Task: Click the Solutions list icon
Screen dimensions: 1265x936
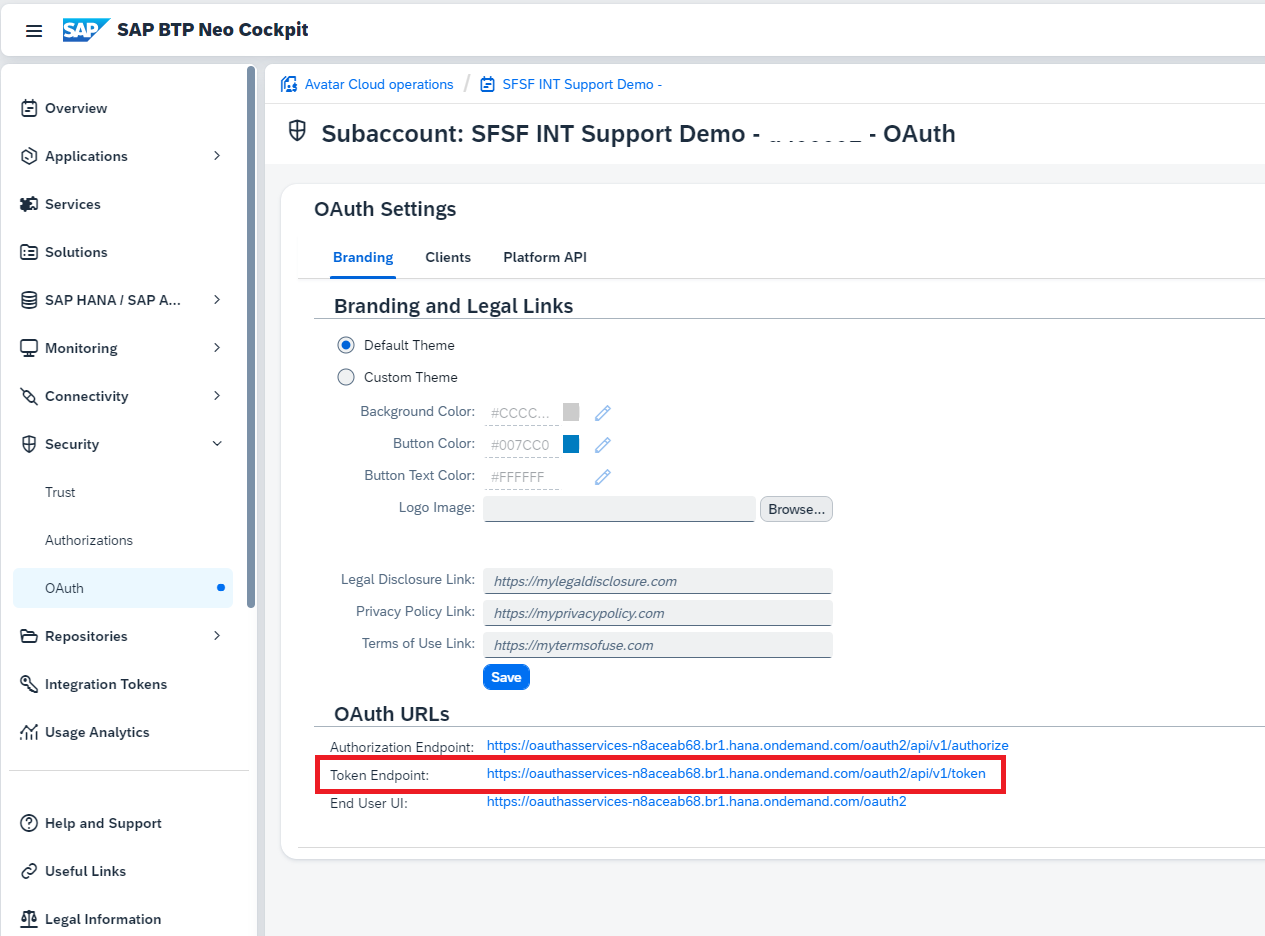Action: [29, 252]
